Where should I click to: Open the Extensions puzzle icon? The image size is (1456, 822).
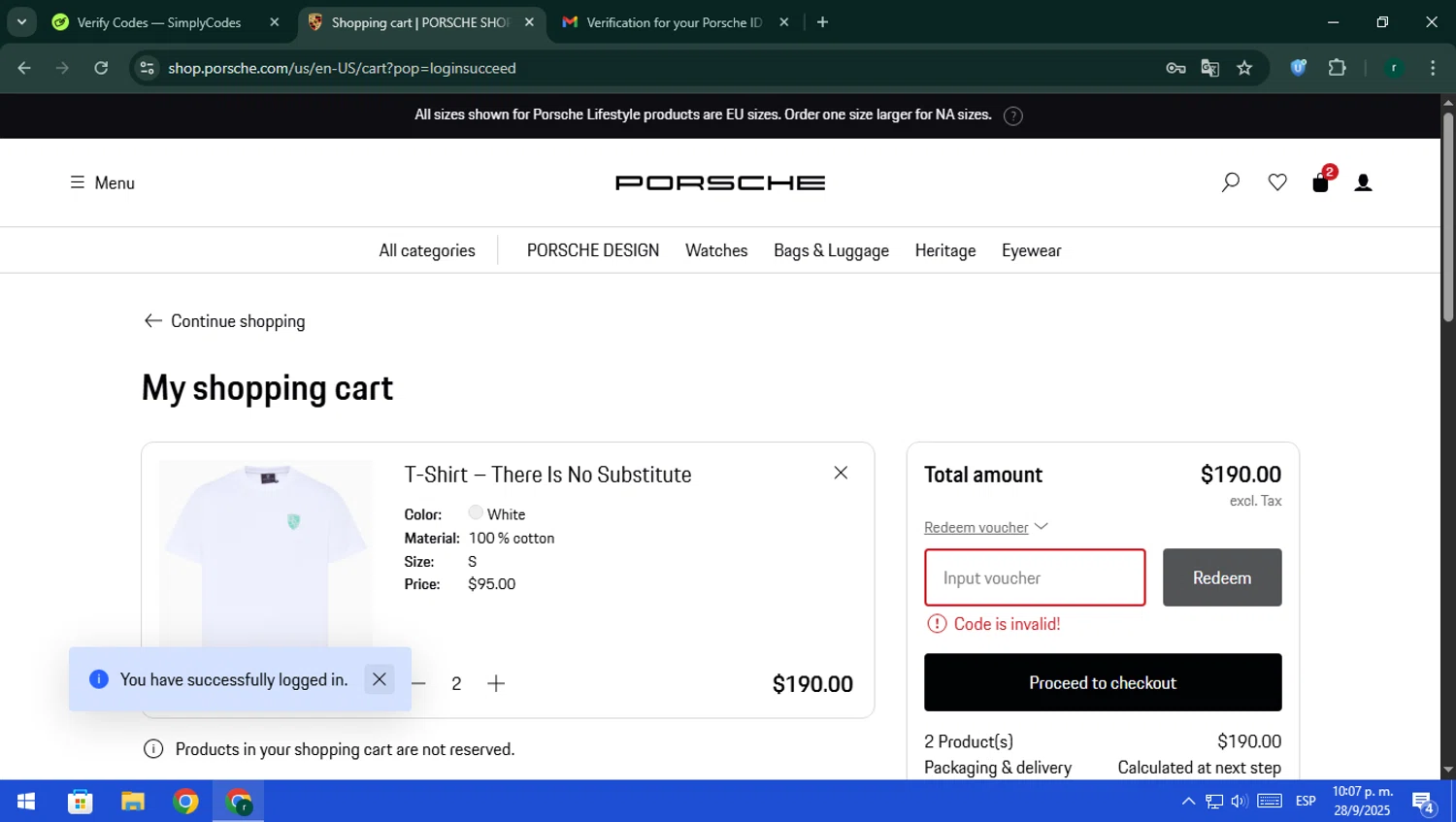(x=1338, y=68)
